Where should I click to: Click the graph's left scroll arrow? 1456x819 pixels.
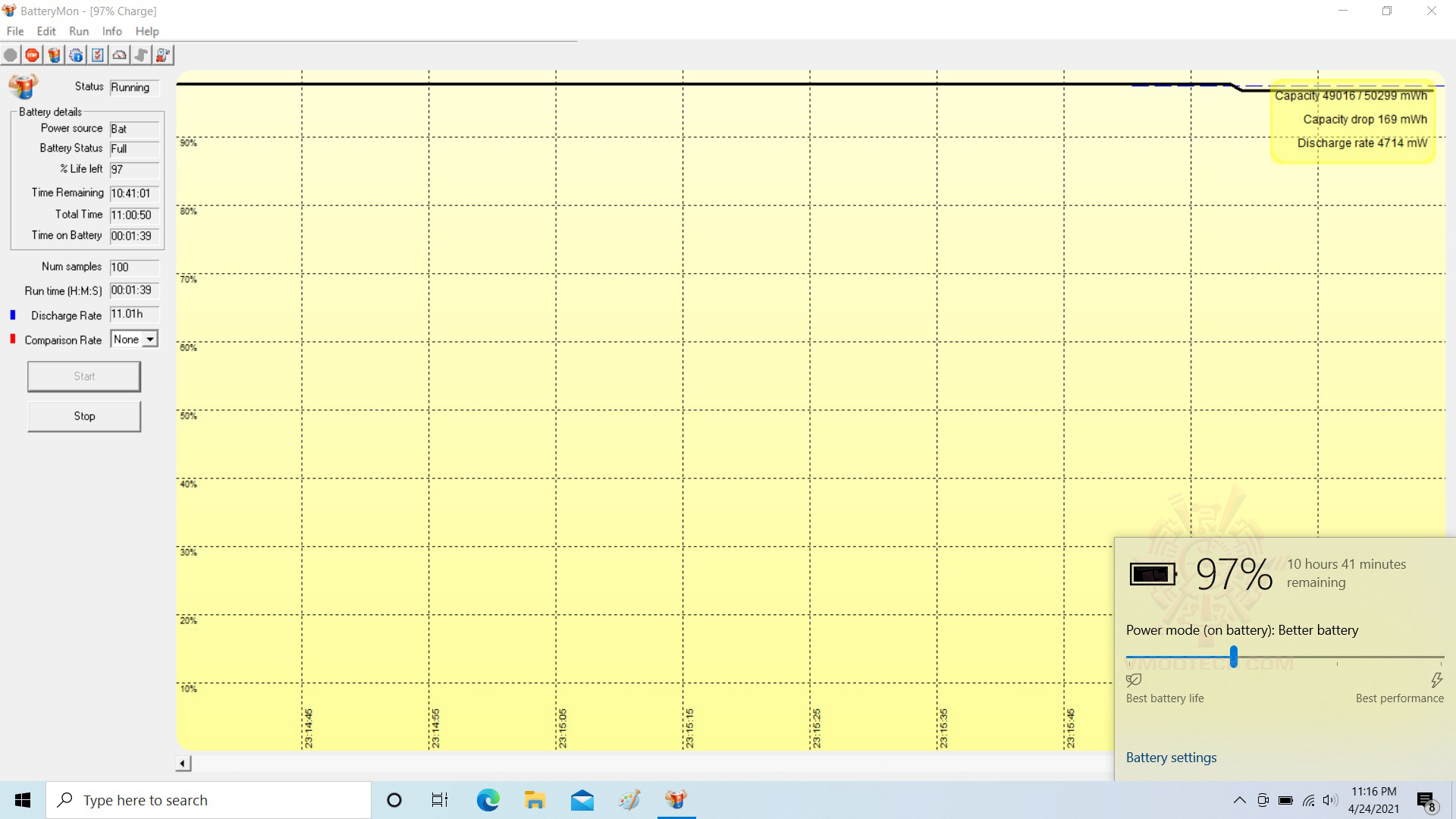[183, 764]
